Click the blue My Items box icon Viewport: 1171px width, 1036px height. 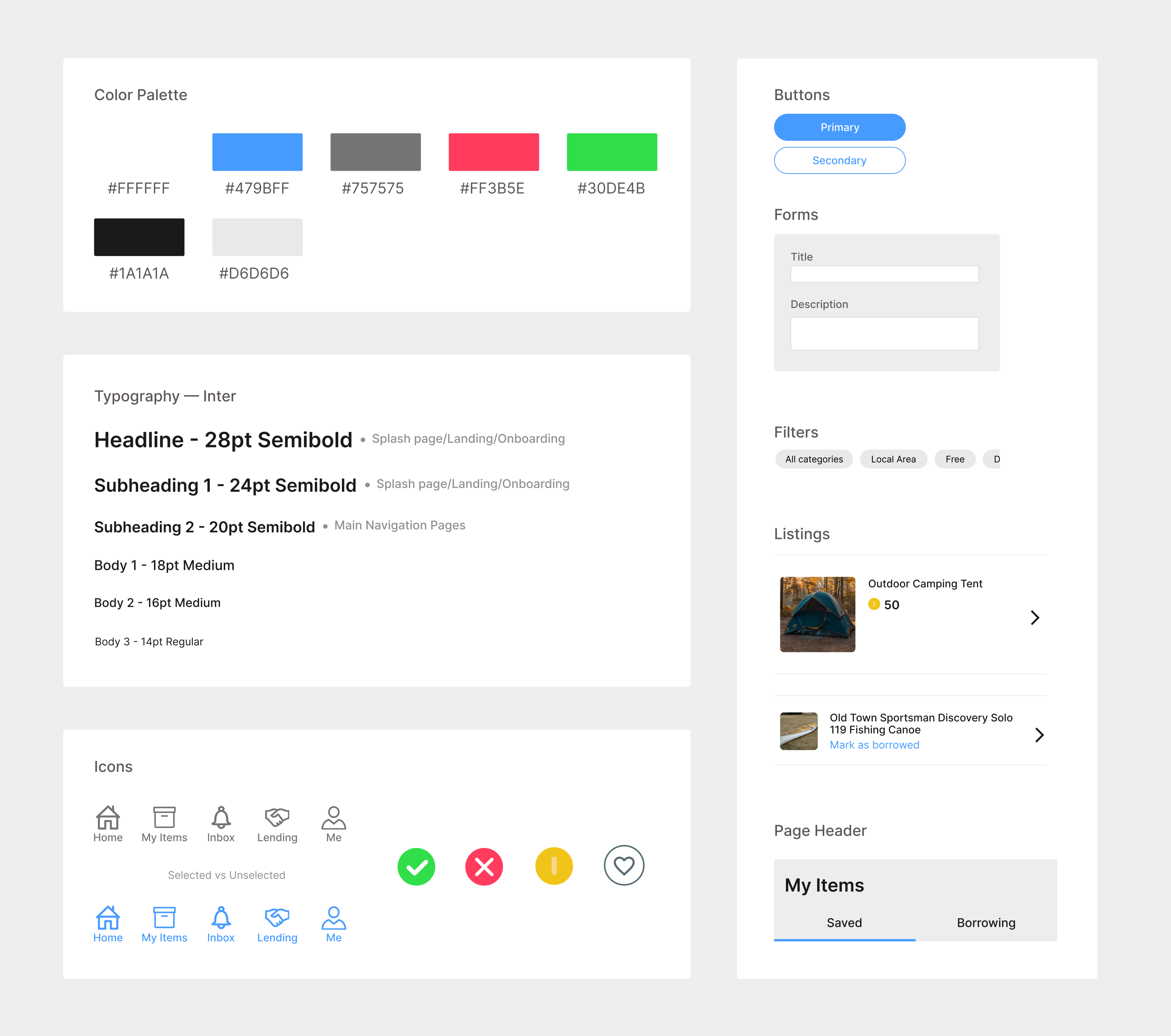pos(164,917)
